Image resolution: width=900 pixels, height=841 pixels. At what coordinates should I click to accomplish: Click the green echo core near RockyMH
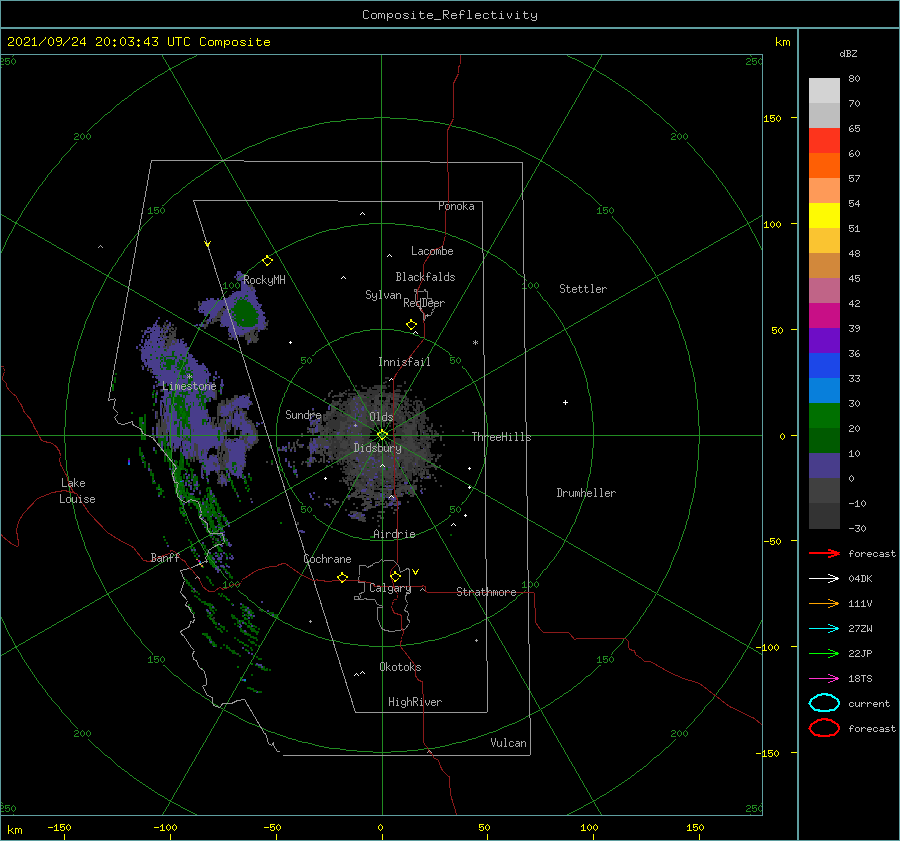[x=245, y=313]
